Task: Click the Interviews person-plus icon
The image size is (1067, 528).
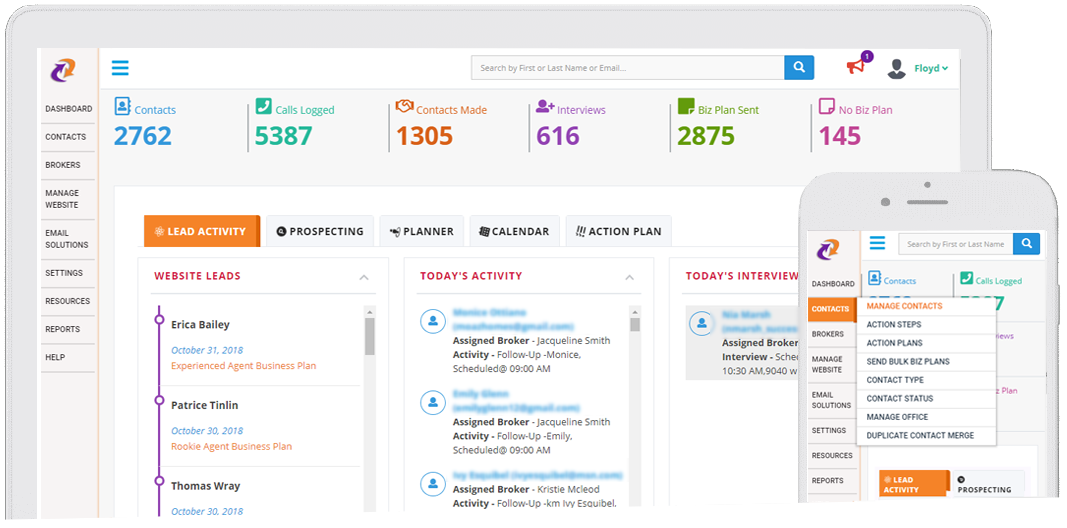Action: tap(545, 107)
